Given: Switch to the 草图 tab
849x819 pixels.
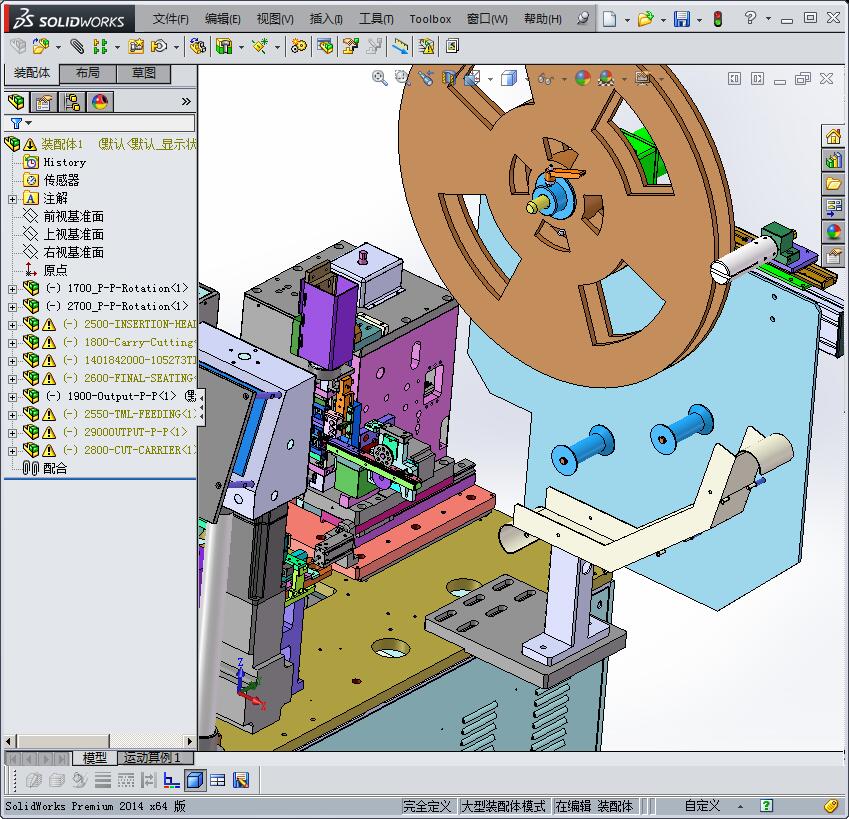Looking at the screenshot, I should point(143,73).
